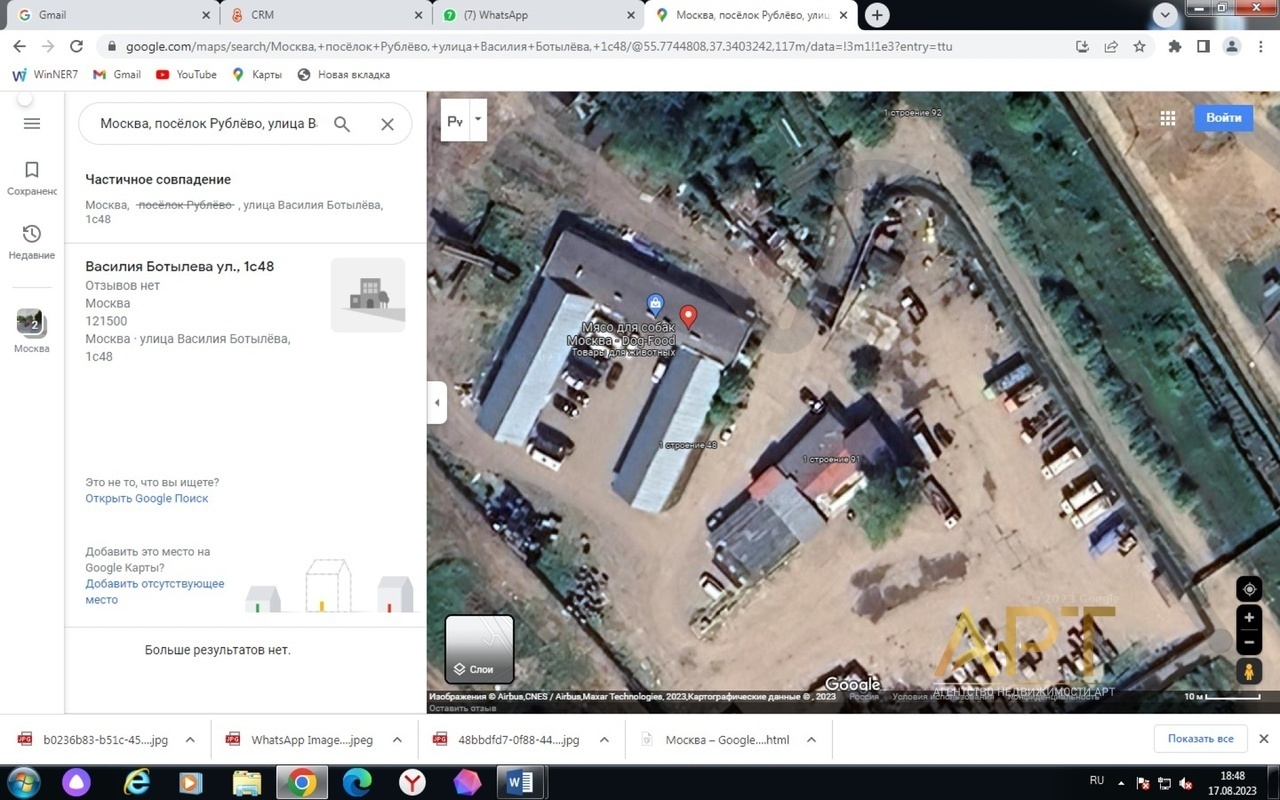Open the Открыть Google Поиск link
The height and width of the screenshot is (800, 1280).
[x=147, y=498]
